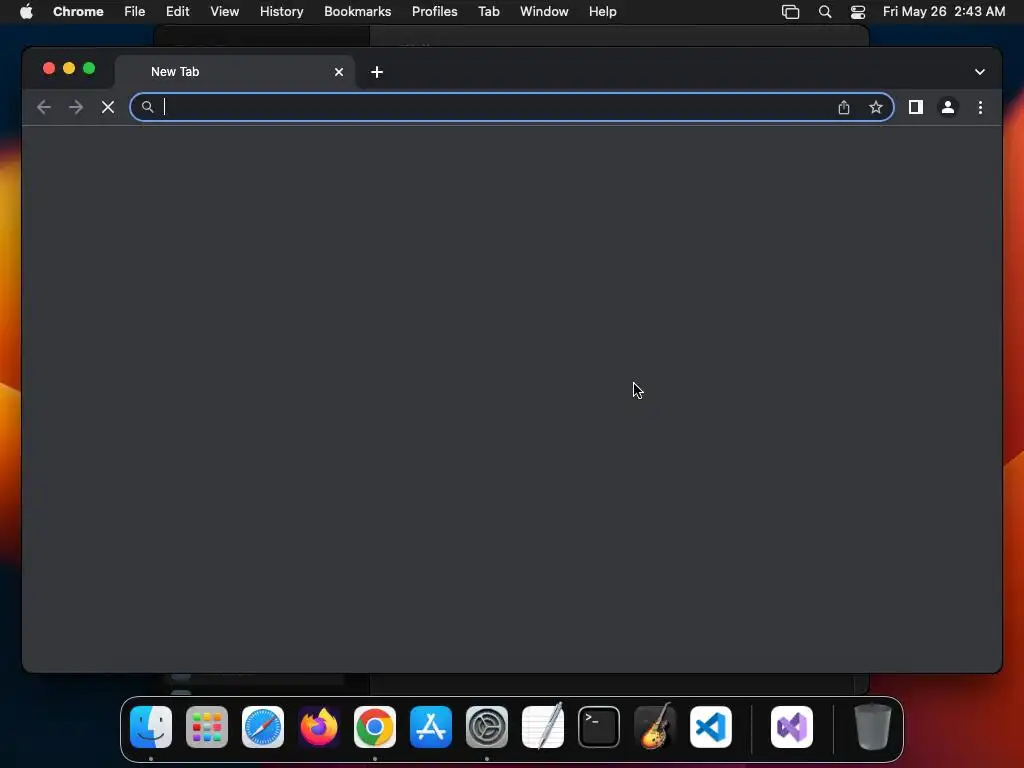This screenshot has width=1024, height=768.
Task: Open the Chrome application menu
Action: [x=78, y=11]
